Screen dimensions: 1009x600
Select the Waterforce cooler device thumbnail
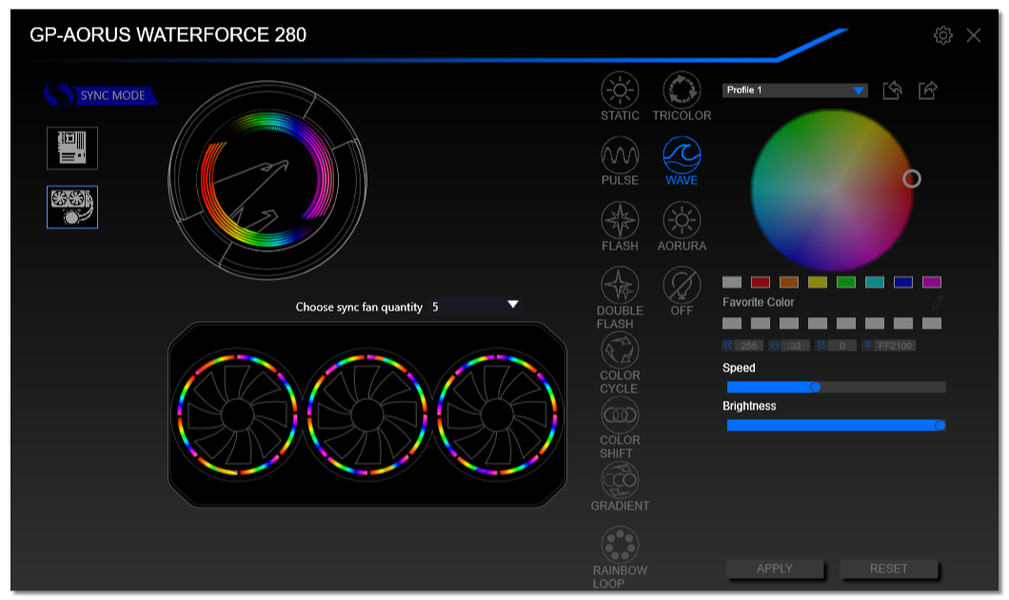(x=72, y=207)
